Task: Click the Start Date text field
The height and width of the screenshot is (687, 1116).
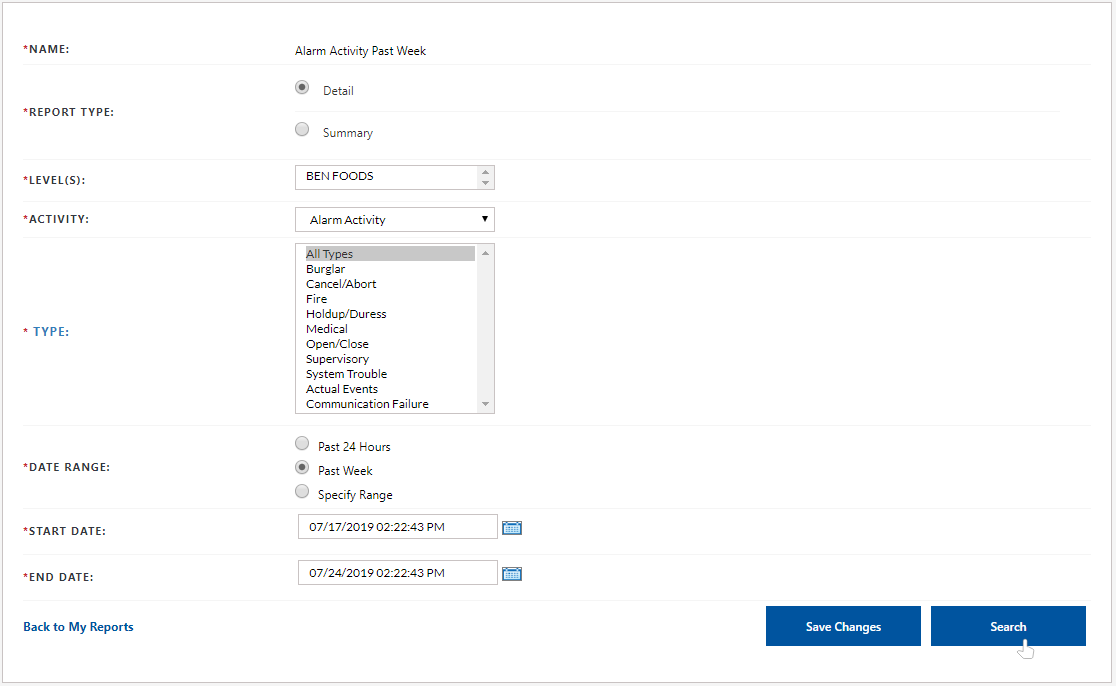Action: coord(397,527)
